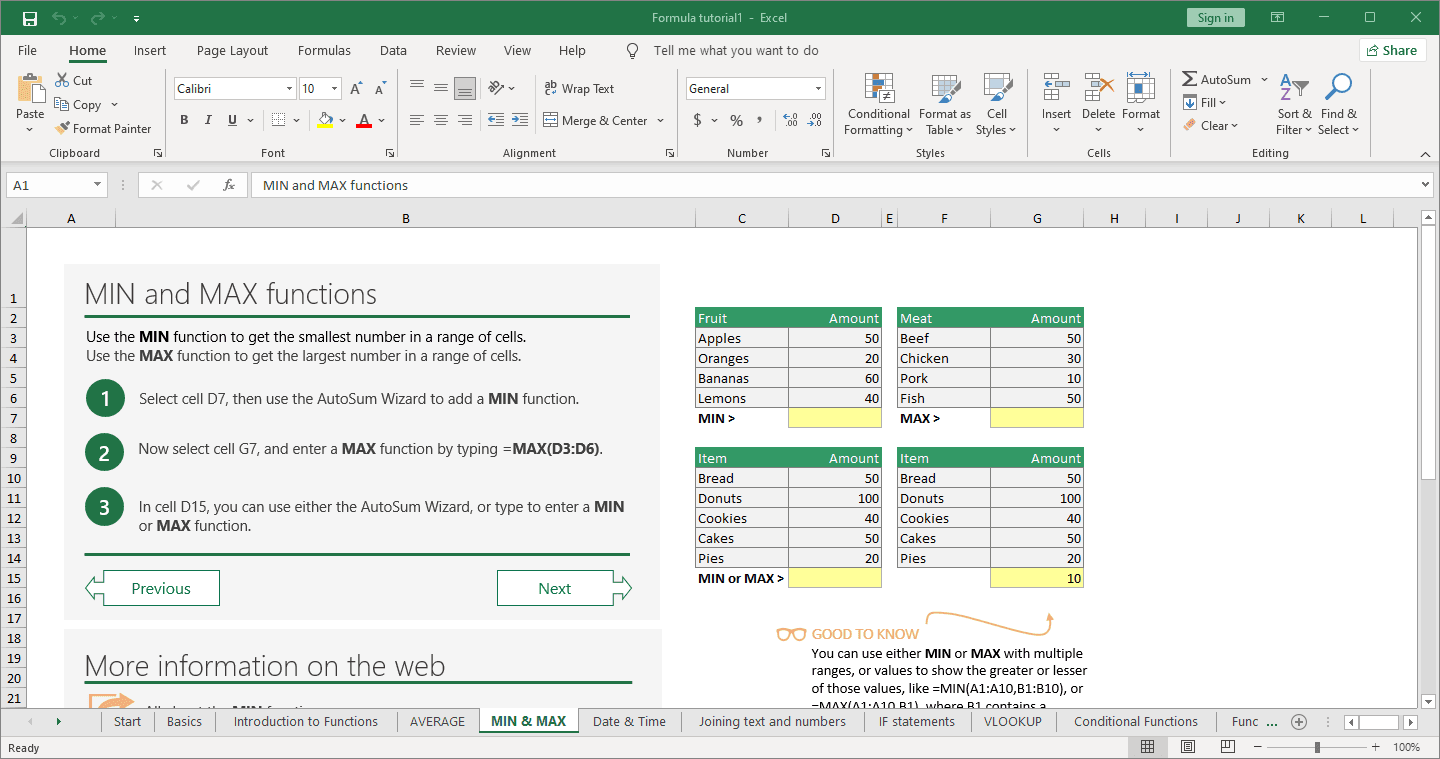1440x759 pixels.
Task: Click the Increase Font Size icon
Action: (355, 89)
